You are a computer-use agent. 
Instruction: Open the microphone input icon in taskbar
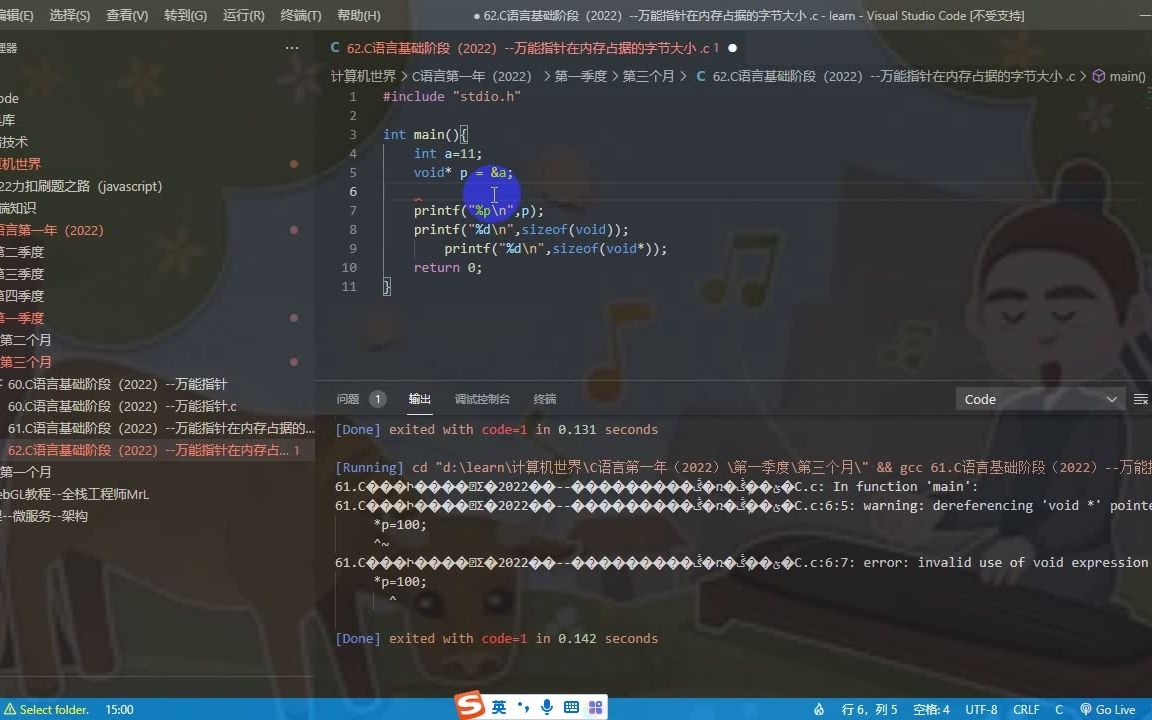pyautogui.click(x=546, y=708)
